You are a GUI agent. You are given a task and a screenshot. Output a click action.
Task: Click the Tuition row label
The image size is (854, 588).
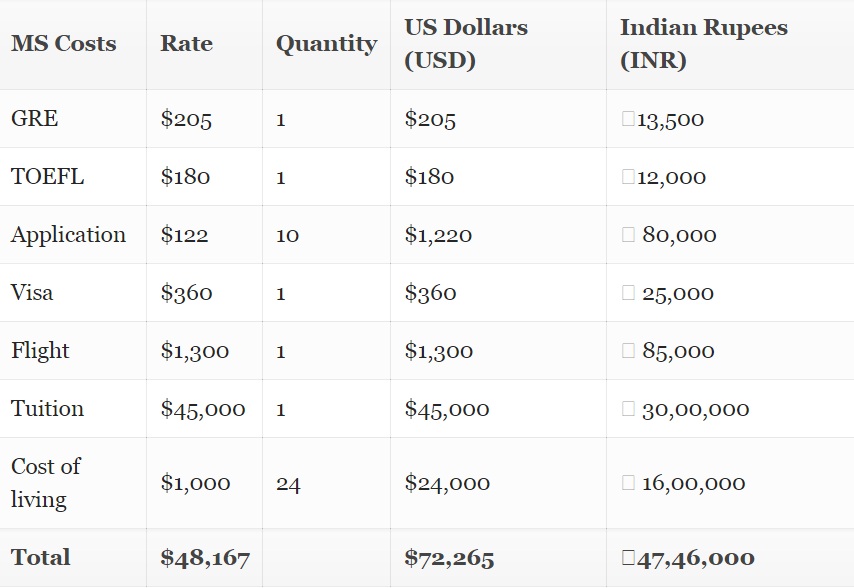[x=47, y=409]
